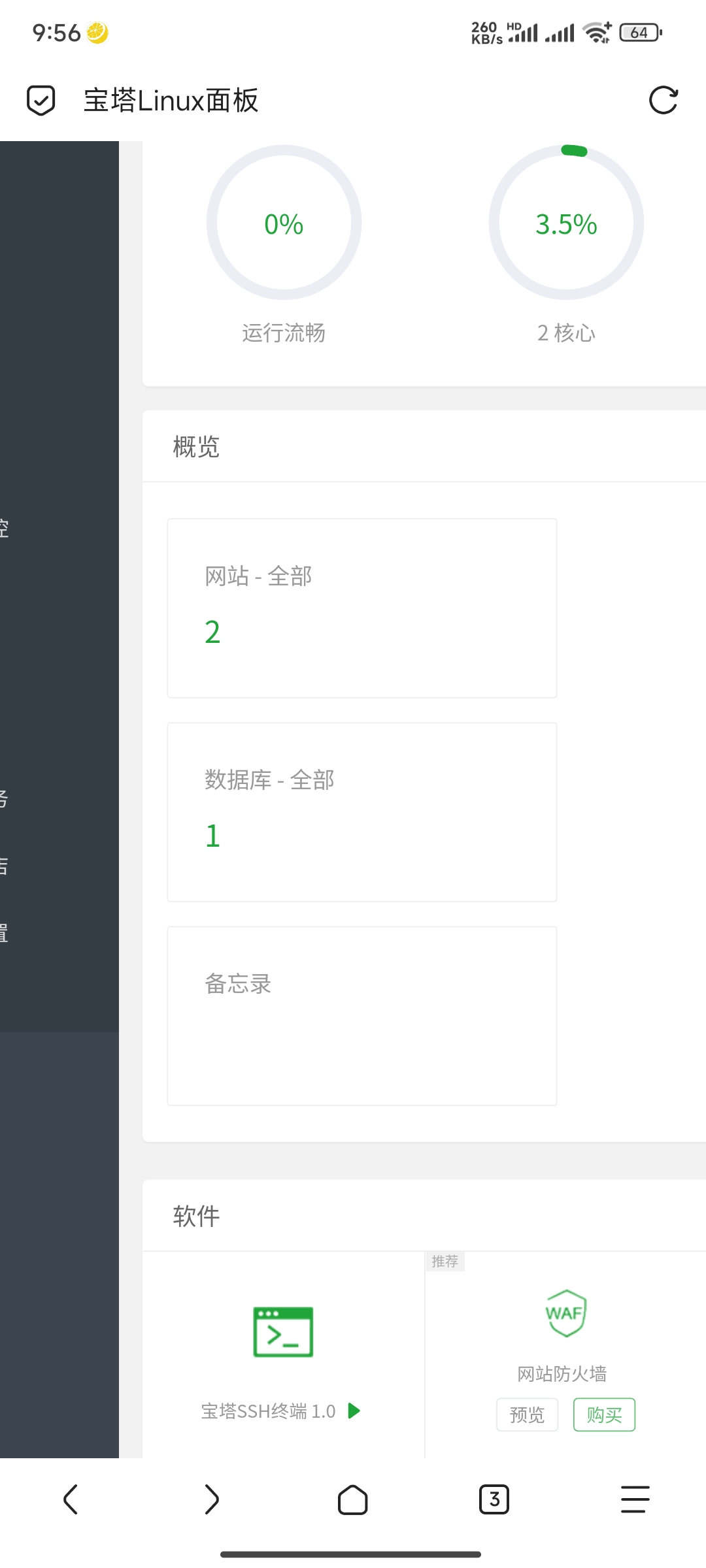Click the green play arrow beside 宝塔SSH终端
706x1568 pixels.
354,1411
